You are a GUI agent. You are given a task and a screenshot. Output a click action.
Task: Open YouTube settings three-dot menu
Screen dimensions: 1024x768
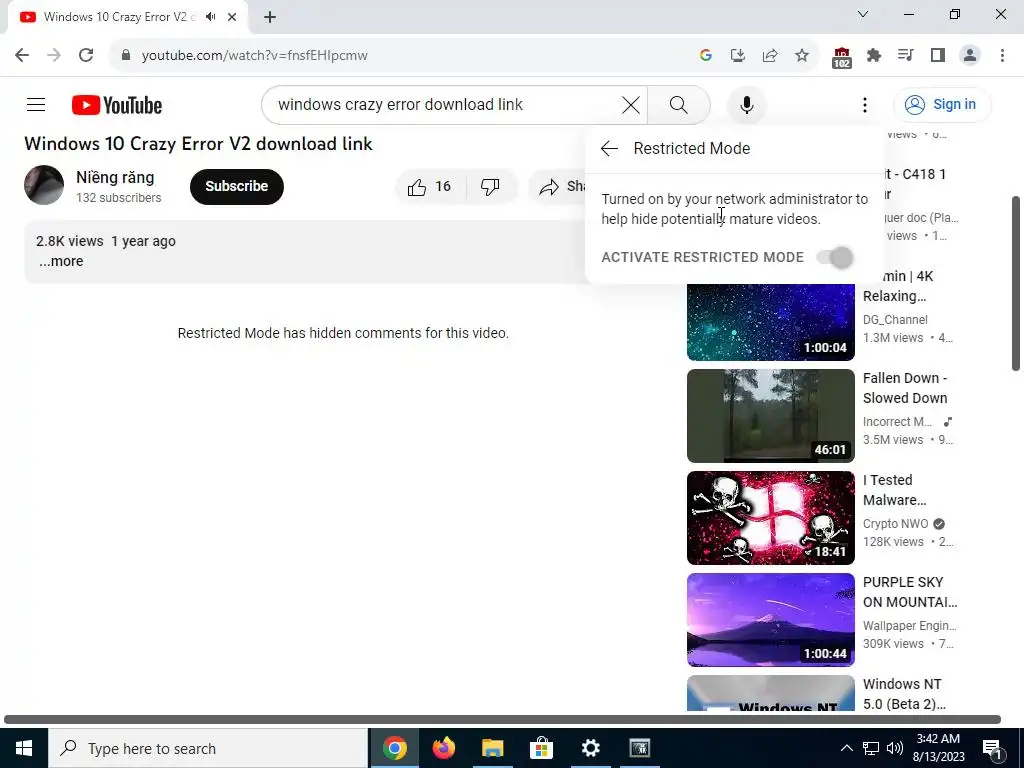(865, 104)
